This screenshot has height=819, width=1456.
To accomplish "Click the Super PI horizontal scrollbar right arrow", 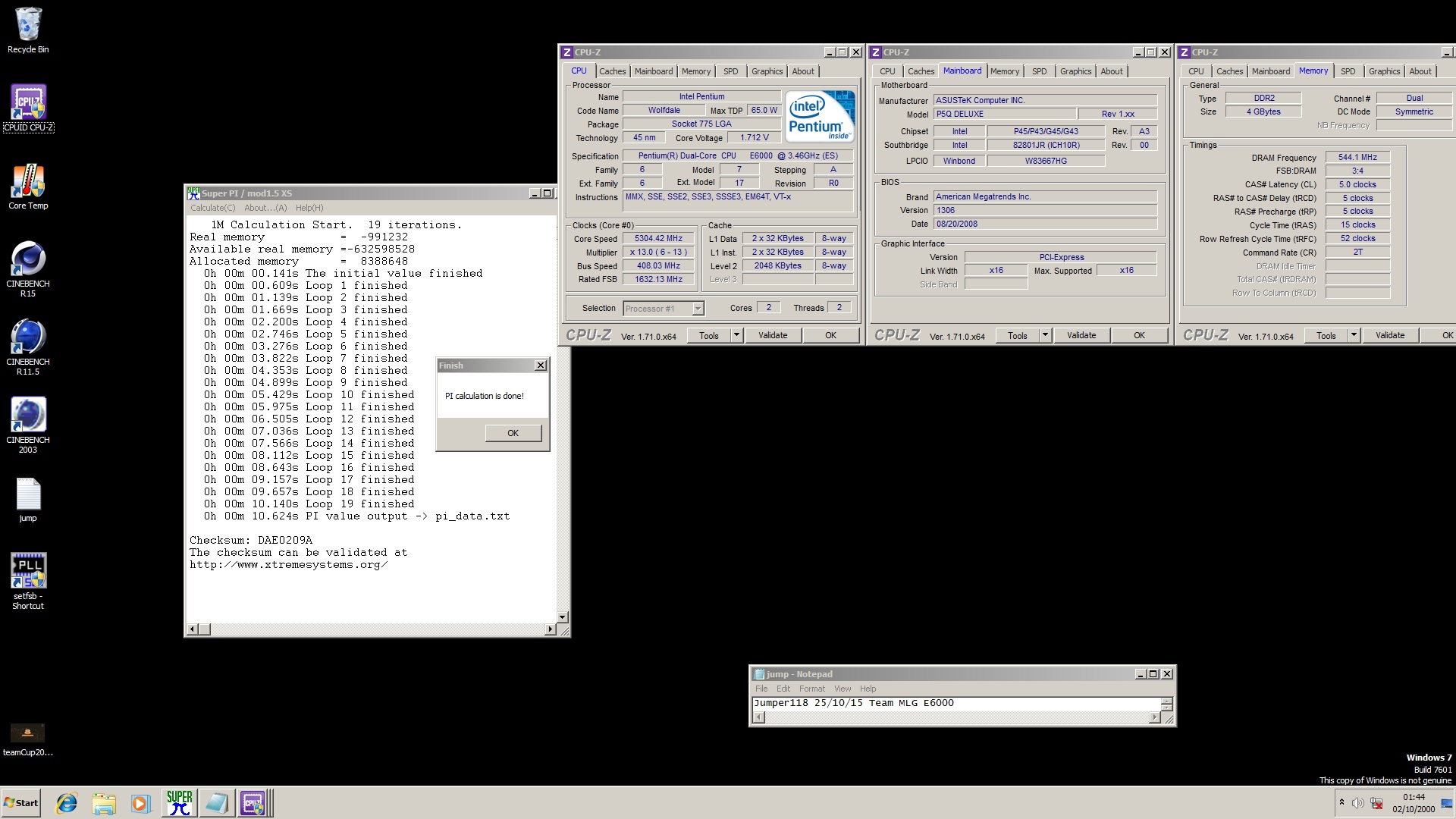I will [x=551, y=629].
